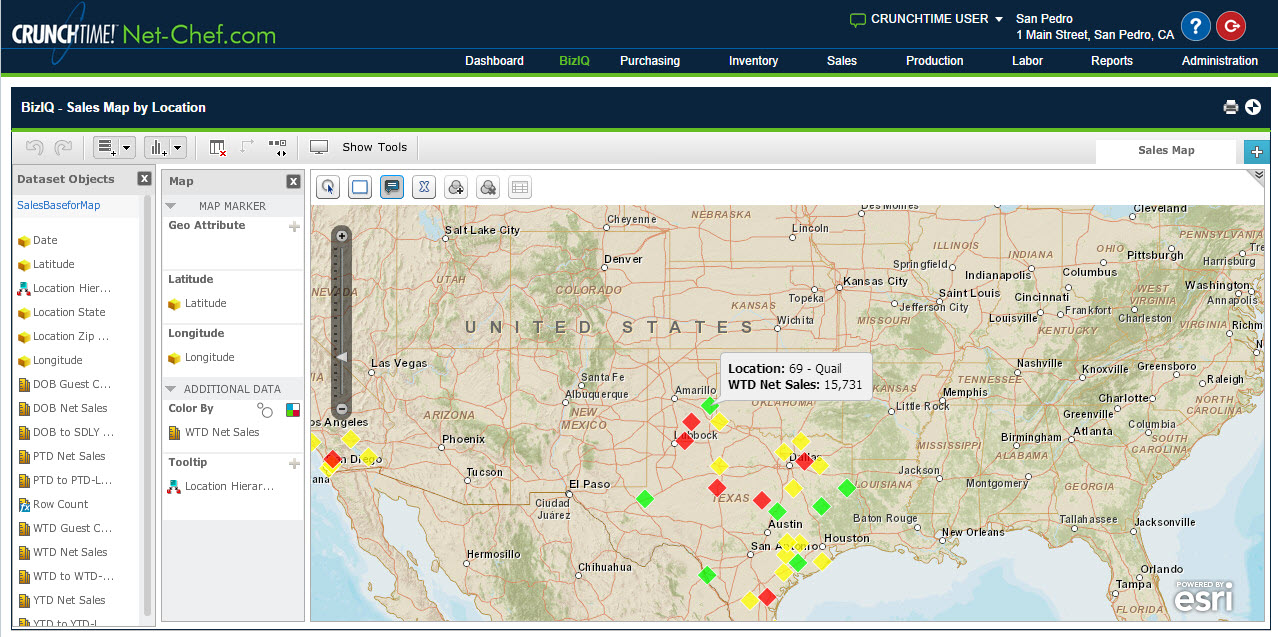
Task: Toggle the size-by bubble icon beside Color By
Action: tap(265, 410)
